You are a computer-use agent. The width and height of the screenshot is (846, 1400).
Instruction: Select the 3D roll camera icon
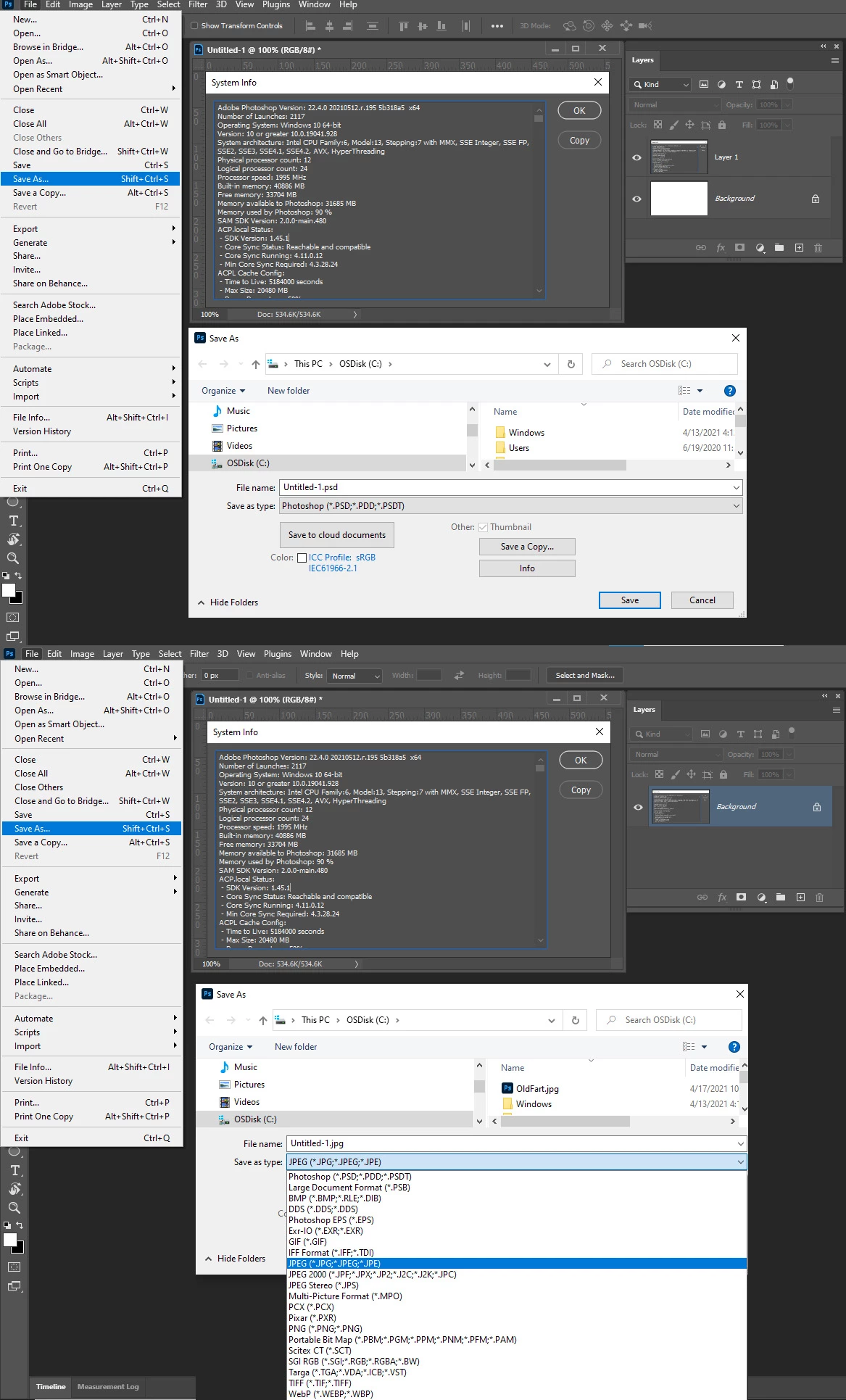[x=589, y=26]
